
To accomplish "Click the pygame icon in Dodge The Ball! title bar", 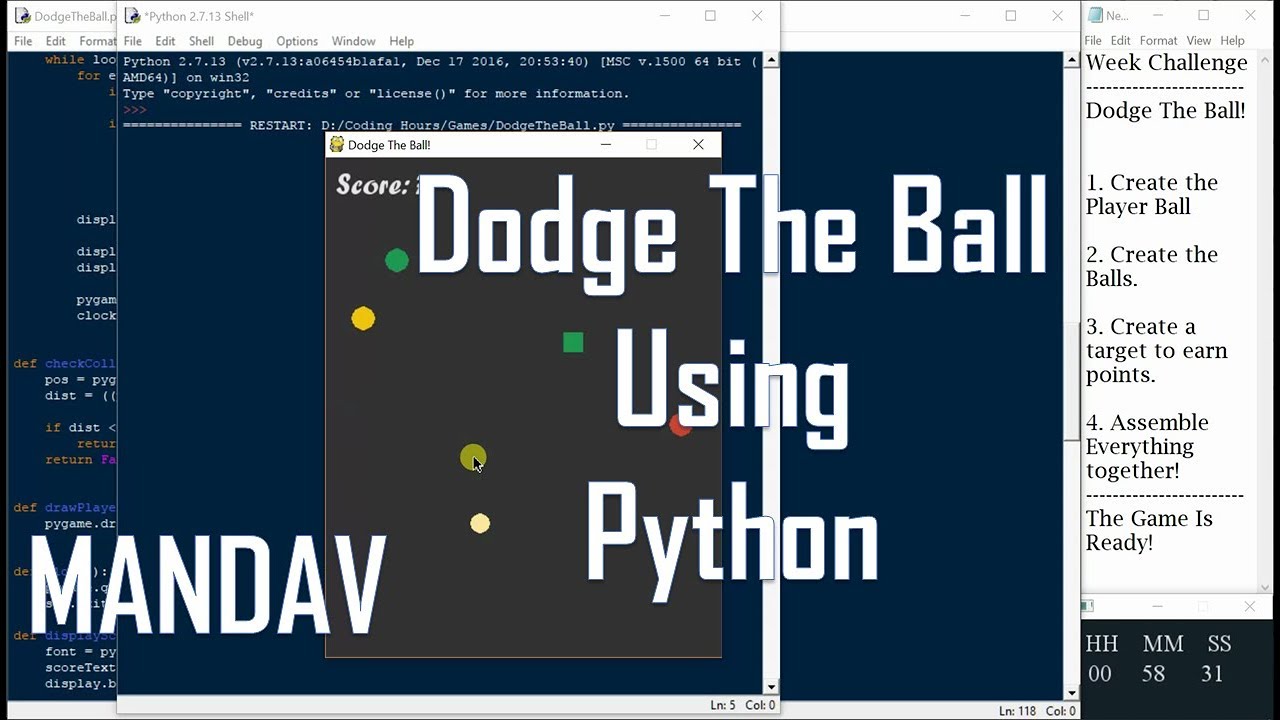I will coord(337,145).
